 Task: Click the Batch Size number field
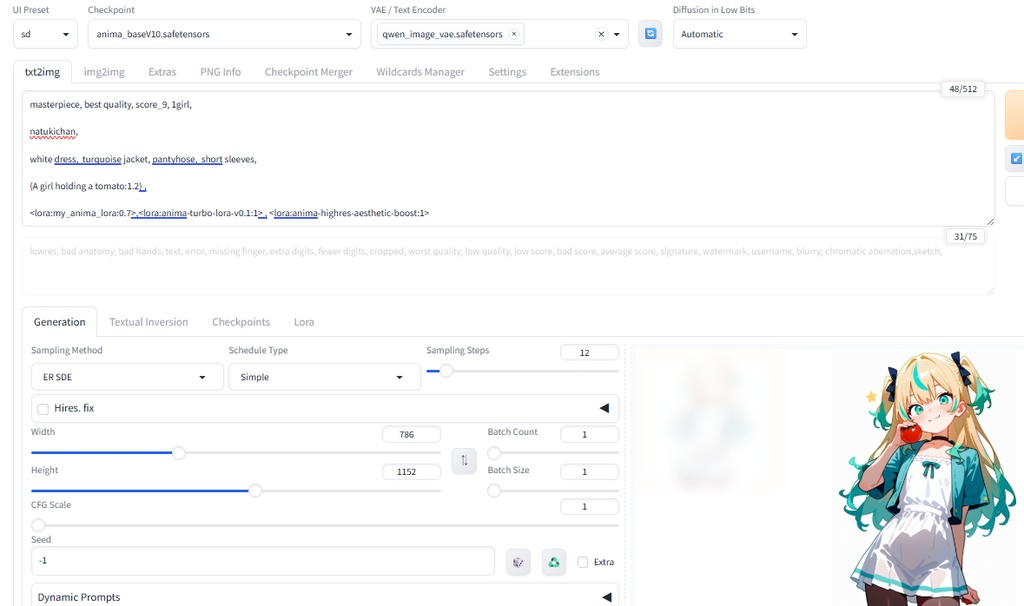click(x=589, y=471)
